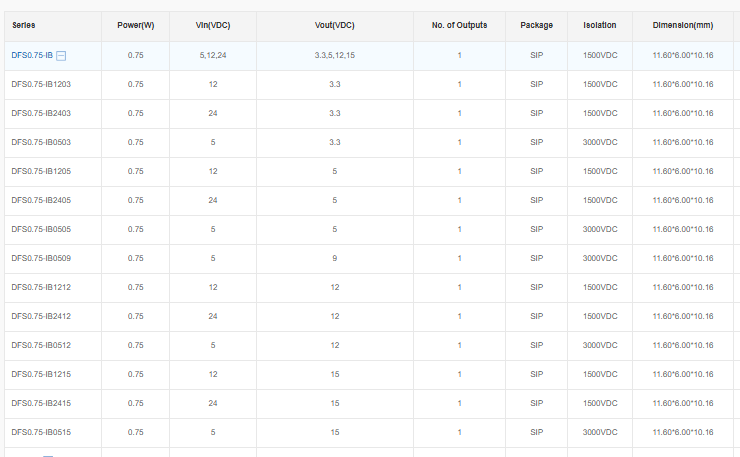This screenshot has height=457, width=740.
Task: Select model DFS0.75-IB2403
Action: pos(41,113)
